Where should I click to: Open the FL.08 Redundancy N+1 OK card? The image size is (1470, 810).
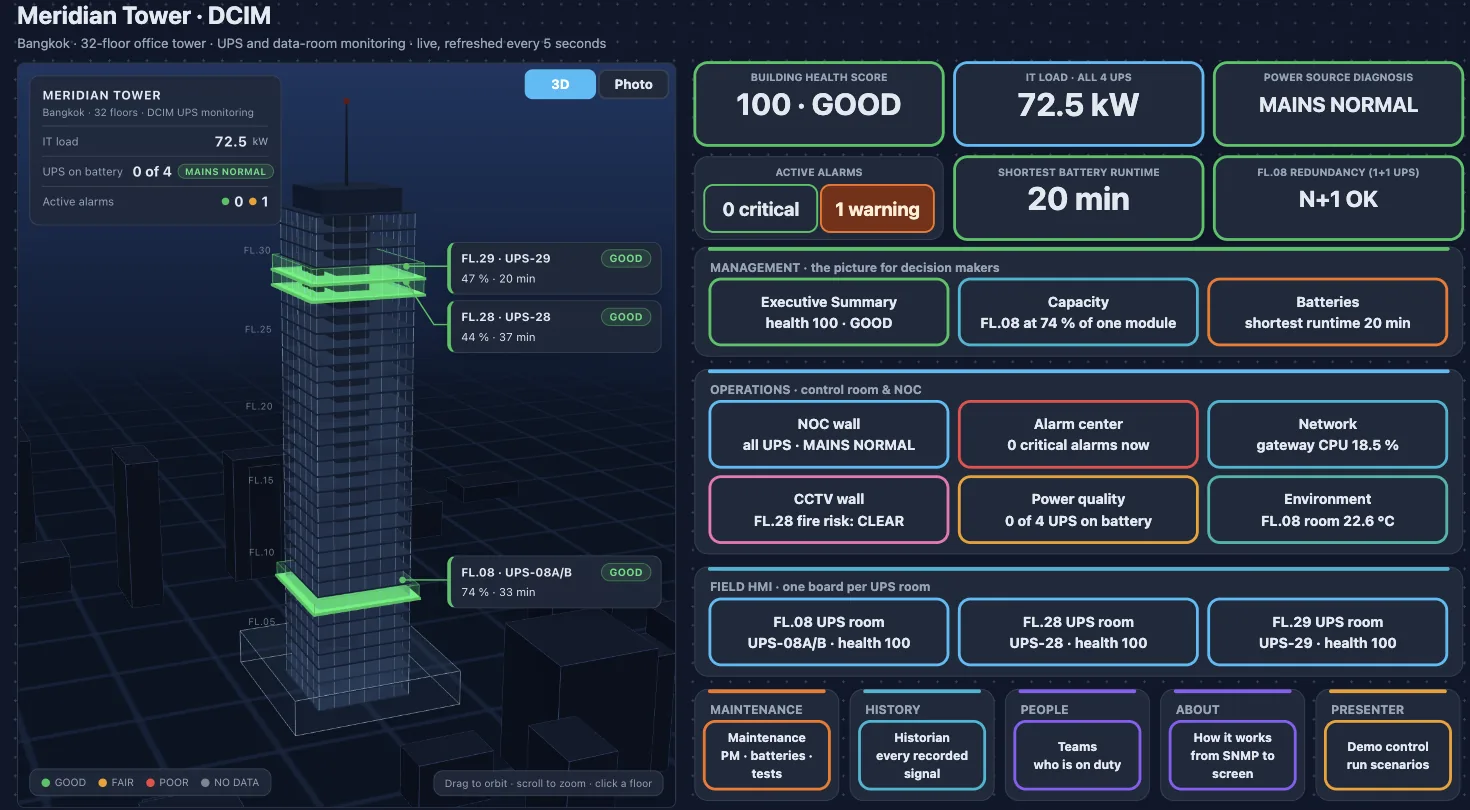coord(1338,198)
